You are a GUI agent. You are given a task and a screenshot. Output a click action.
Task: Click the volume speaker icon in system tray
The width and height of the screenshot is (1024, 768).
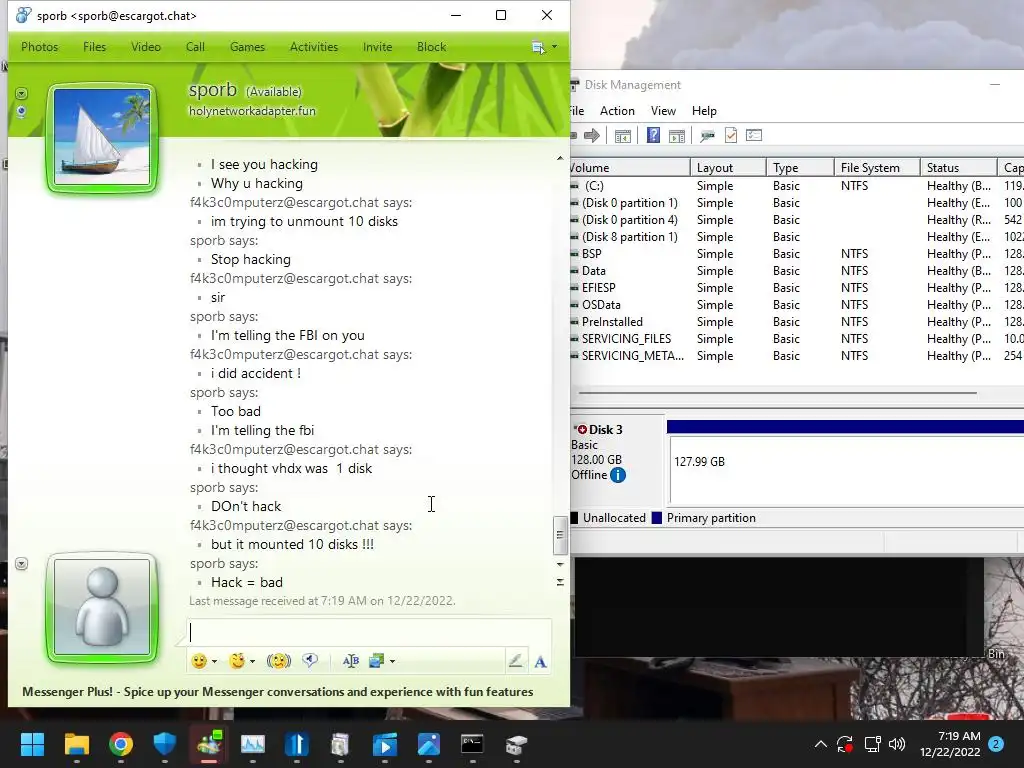897,744
